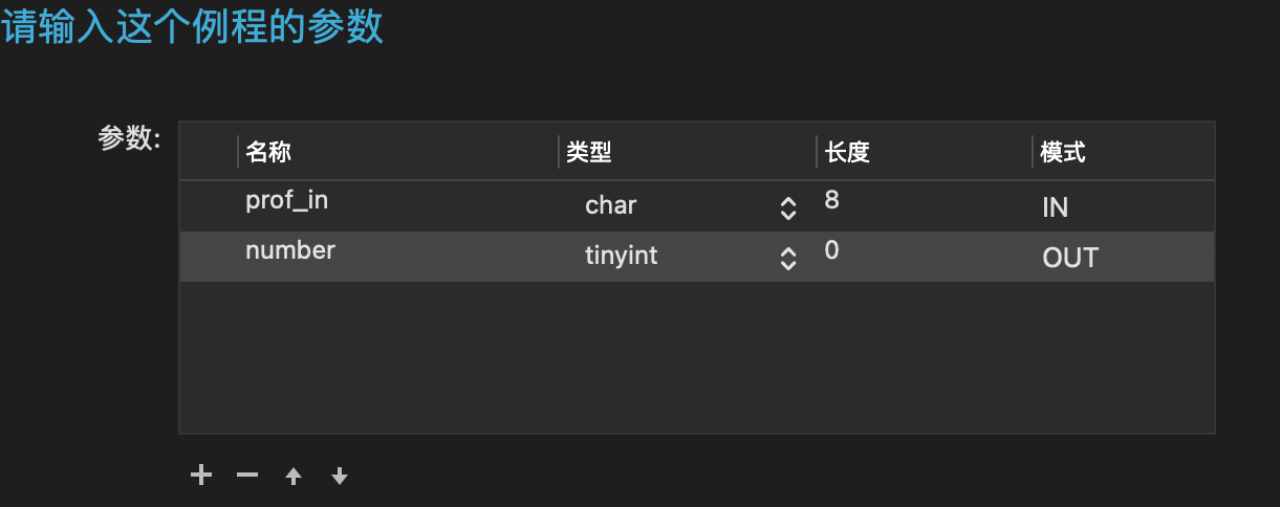Viewport: 1280px width, 507px height.
Task: Click the 类型 column header
Action: click(588, 152)
